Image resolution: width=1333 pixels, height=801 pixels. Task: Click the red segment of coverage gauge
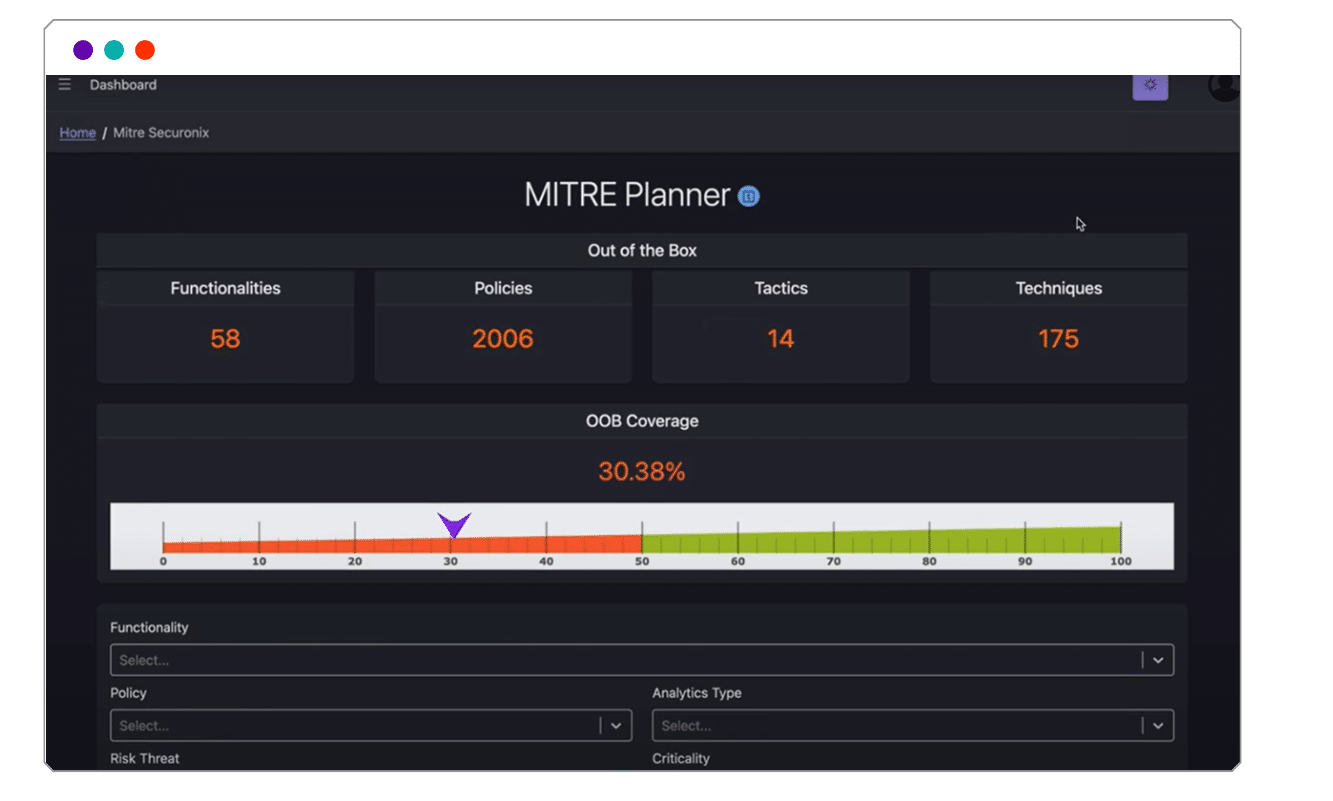tap(402, 545)
